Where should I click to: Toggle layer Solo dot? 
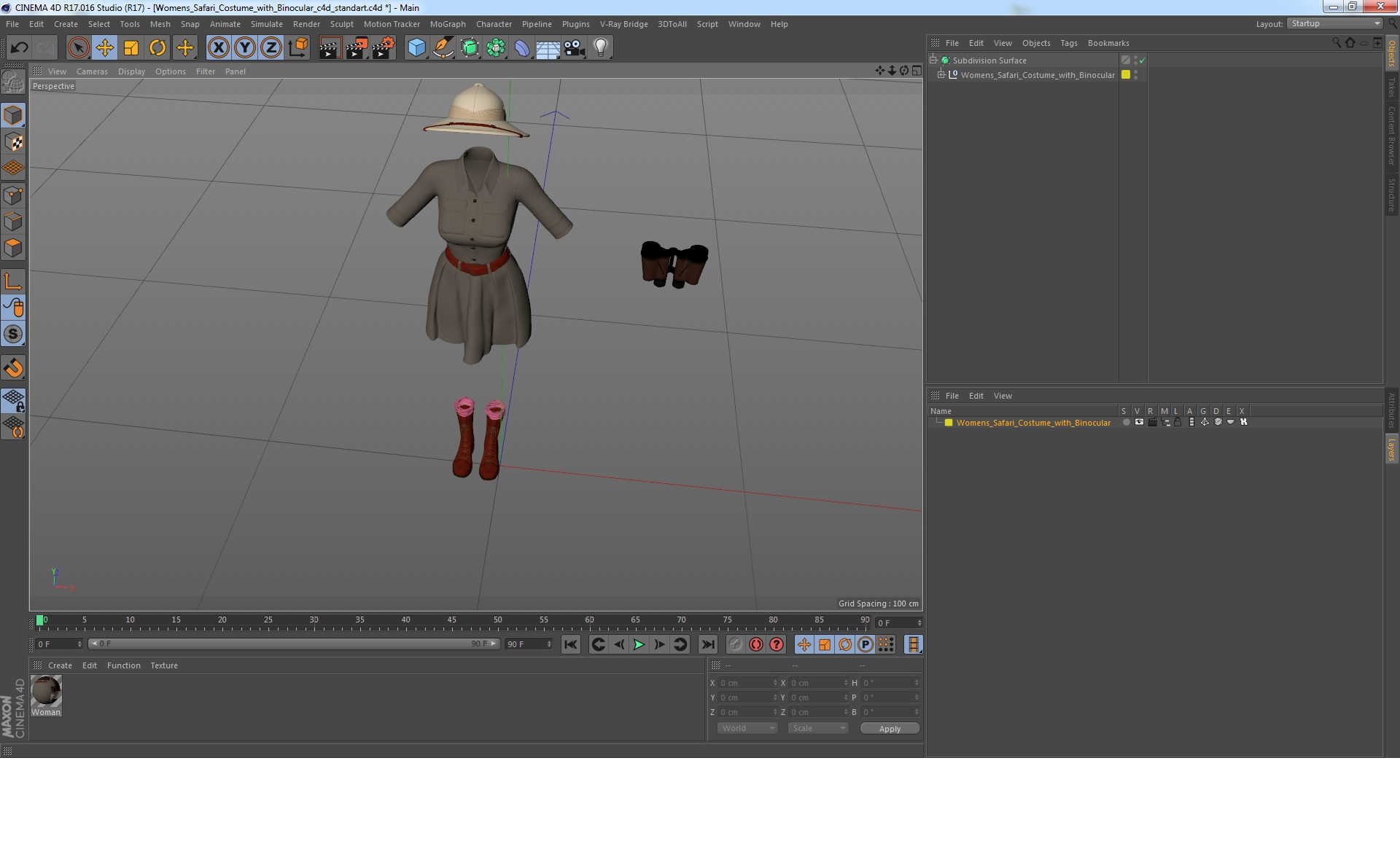1126,423
